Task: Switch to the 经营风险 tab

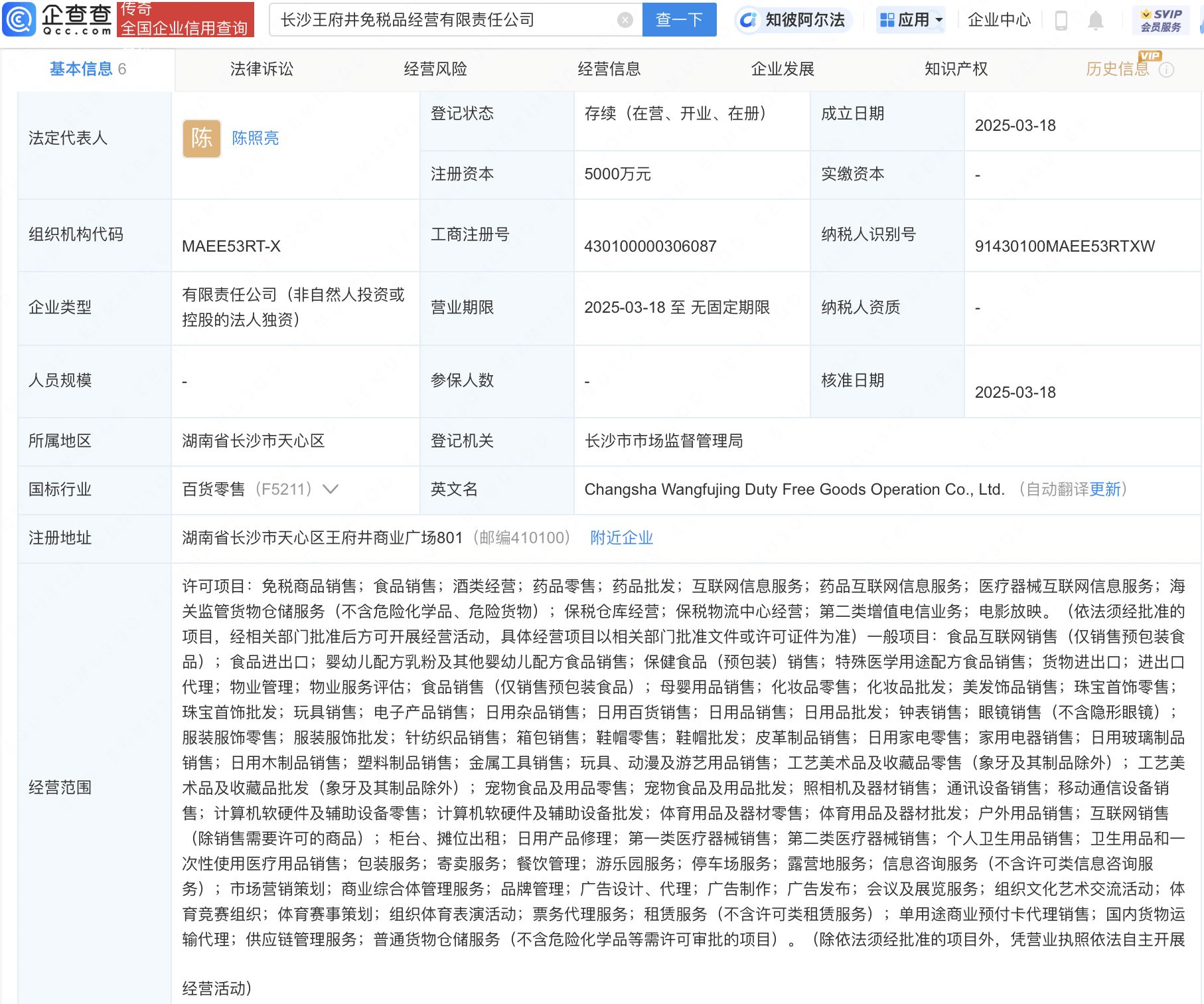Action: (435, 69)
